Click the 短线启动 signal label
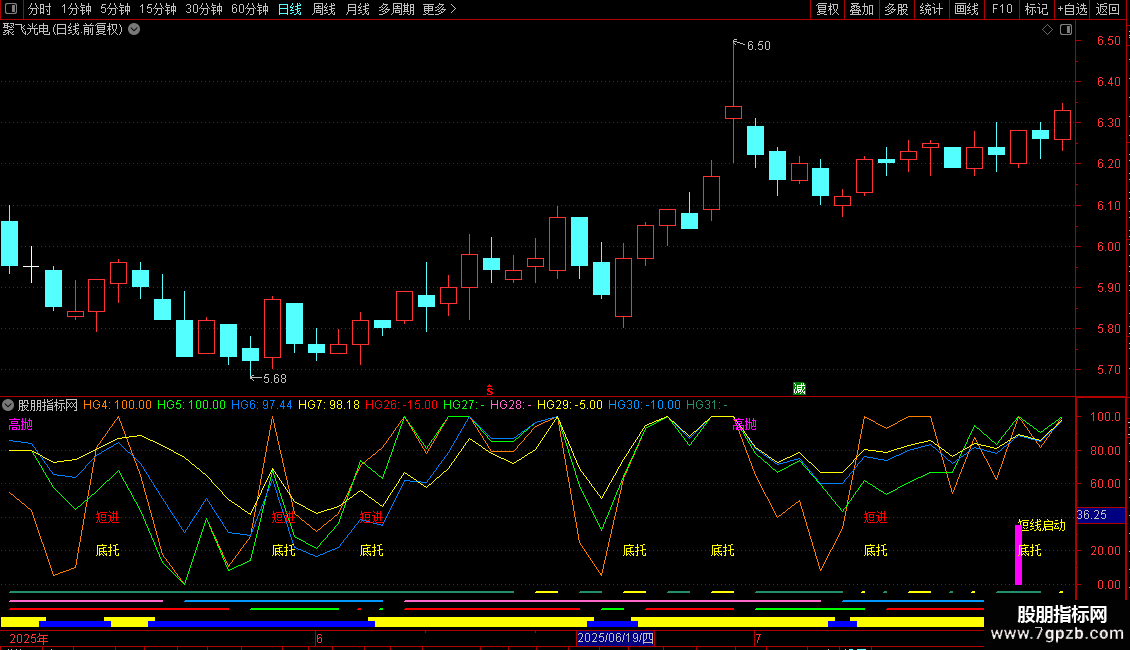Image resolution: width=1130 pixels, height=650 pixels. pos(1041,525)
